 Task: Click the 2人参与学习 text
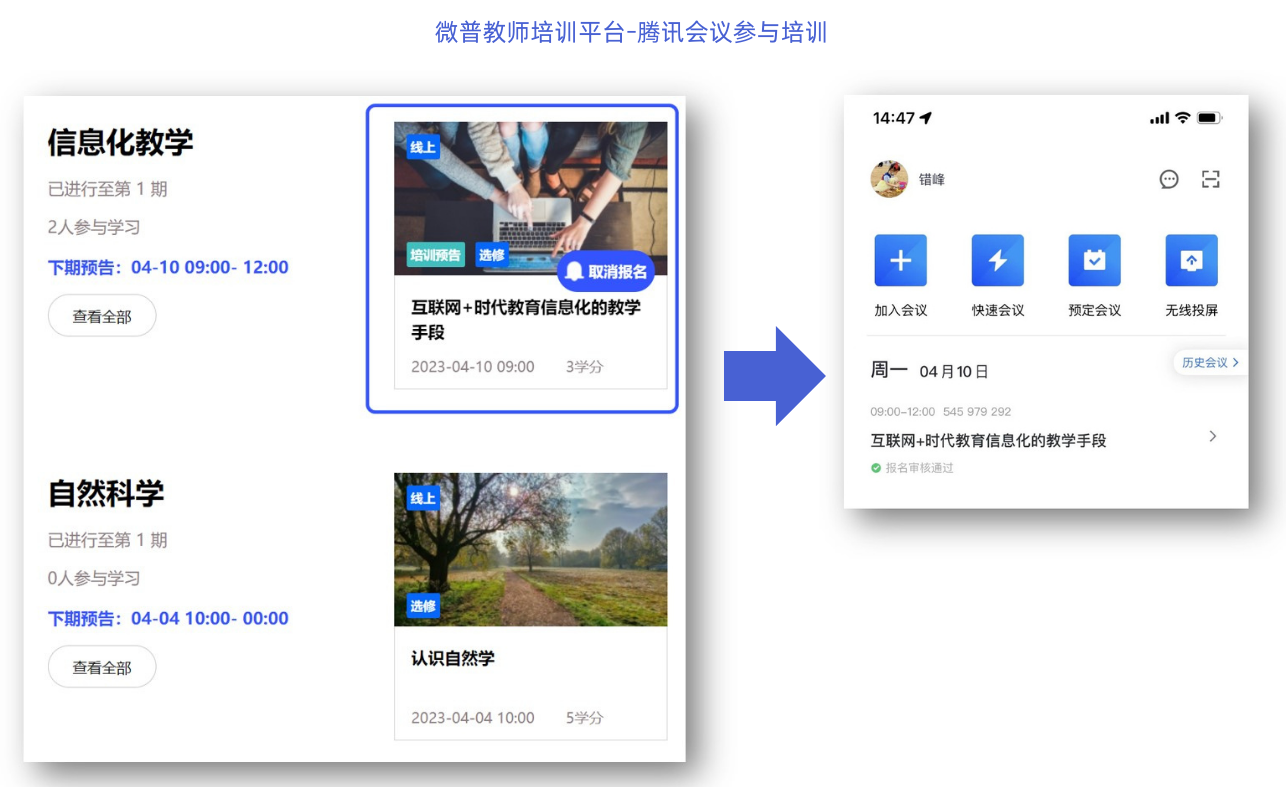tap(94, 227)
